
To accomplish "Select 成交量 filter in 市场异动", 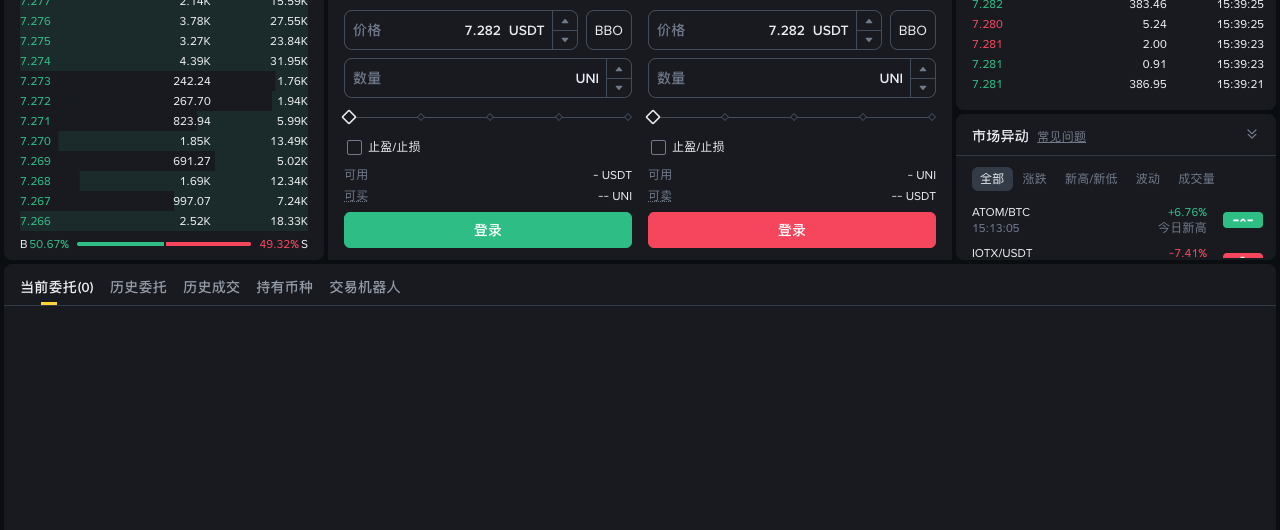I will point(1196,179).
